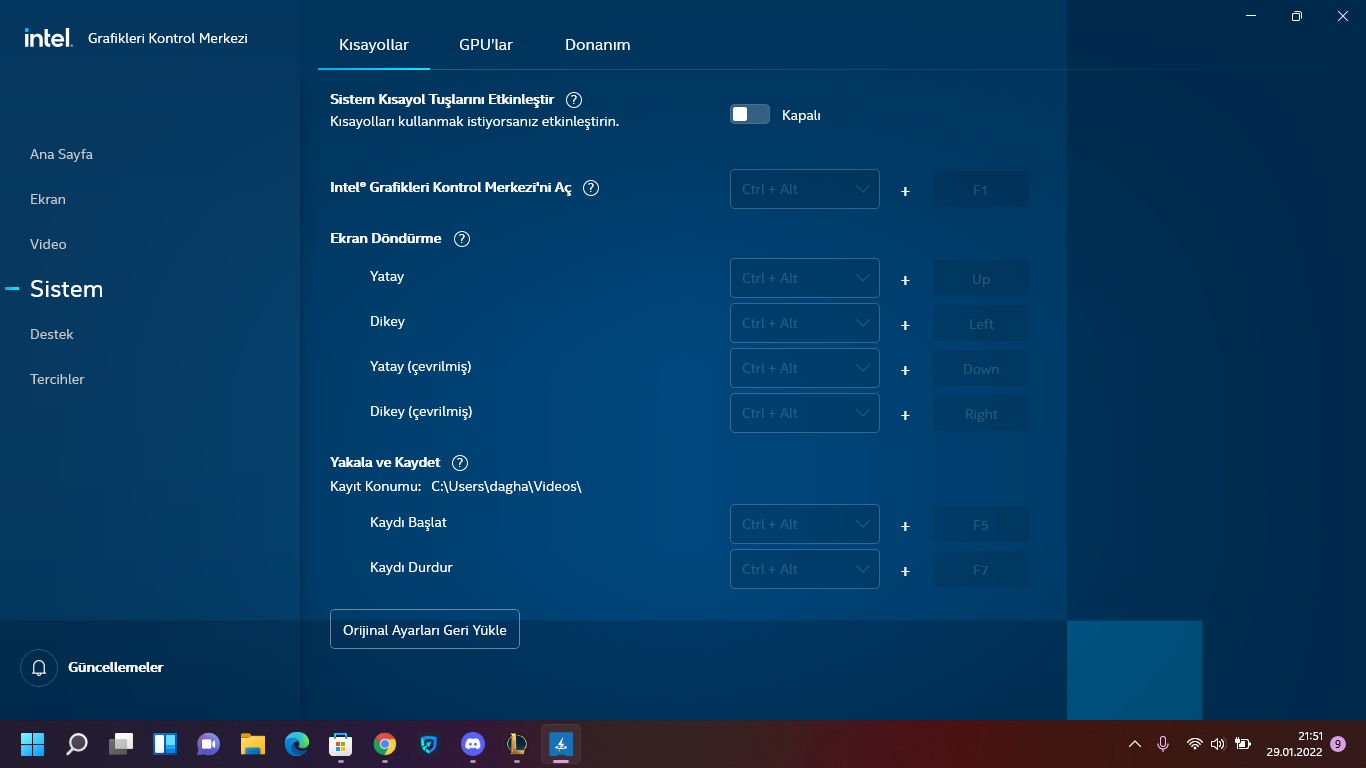Screen dimensions: 1366x768
Task: Launch Google Chrome from the taskbar
Action: (385, 744)
